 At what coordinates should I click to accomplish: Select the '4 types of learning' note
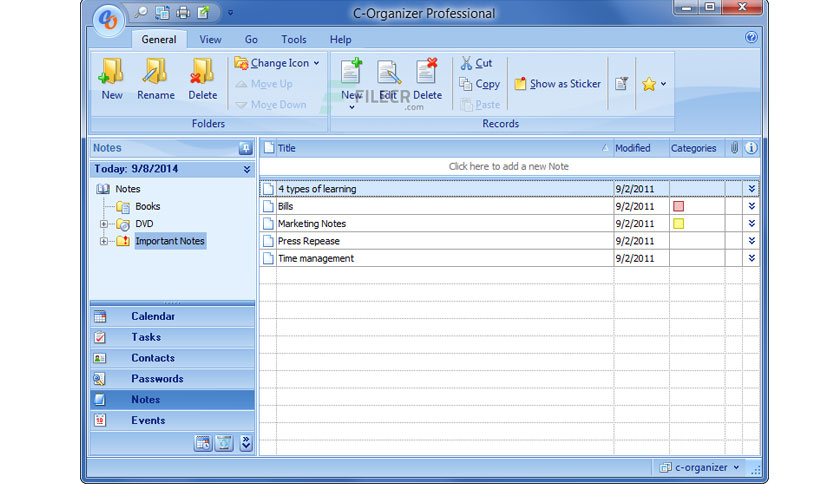tap(509, 189)
